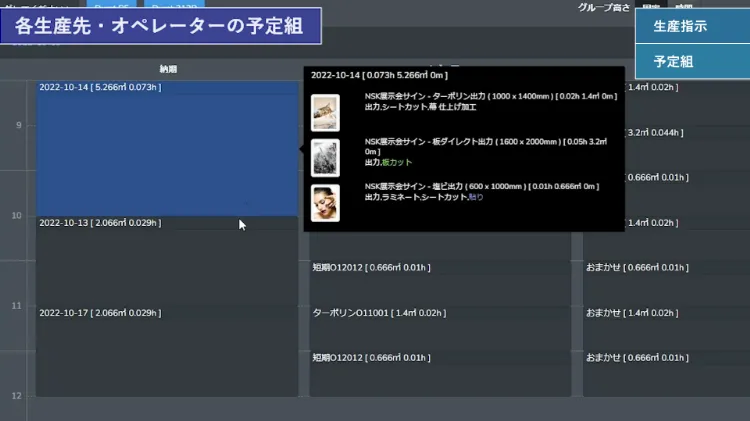Click the 12 o'clock time axis label
This screenshot has height=421, width=750.
[17, 396]
